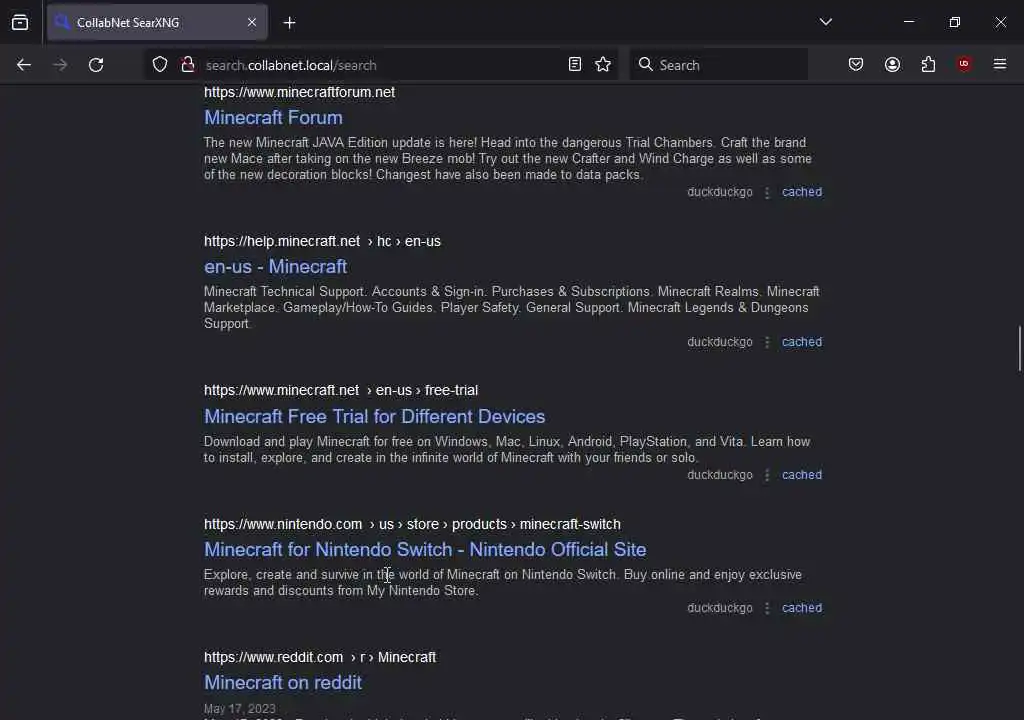Screen dimensions: 1024x720
Task: Go back to previous page
Action: pyautogui.click(x=24, y=65)
